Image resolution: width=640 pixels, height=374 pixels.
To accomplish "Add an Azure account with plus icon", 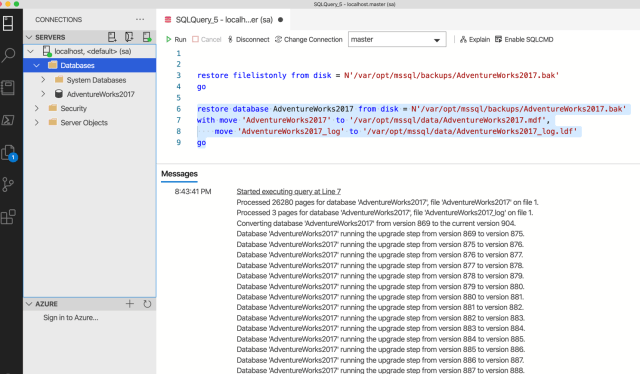I will click(129, 304).
